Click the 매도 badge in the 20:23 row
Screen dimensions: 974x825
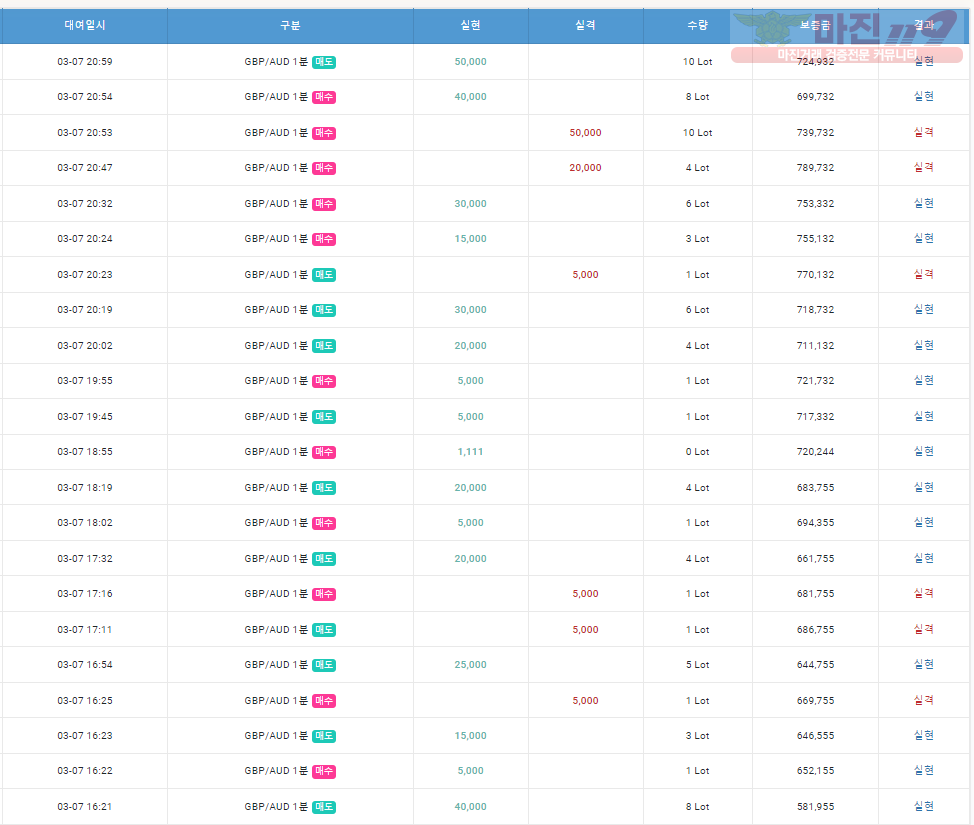coord(324,275)
